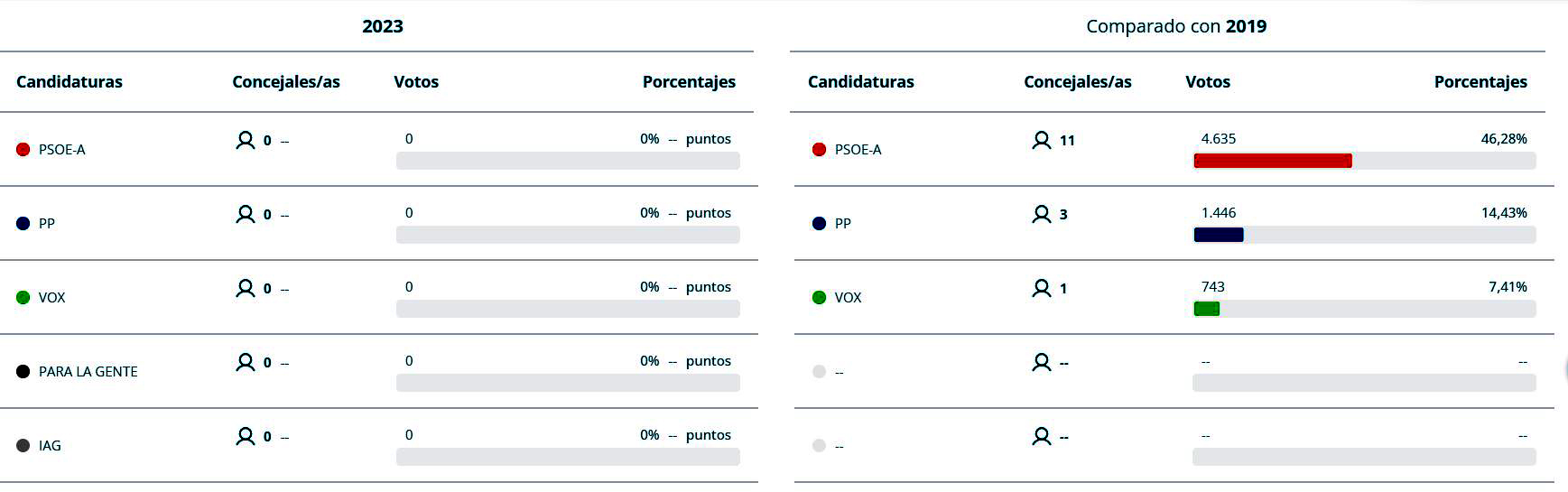Select the 2023 results heading
This screenshot has width=1568, height=492.
382,26
